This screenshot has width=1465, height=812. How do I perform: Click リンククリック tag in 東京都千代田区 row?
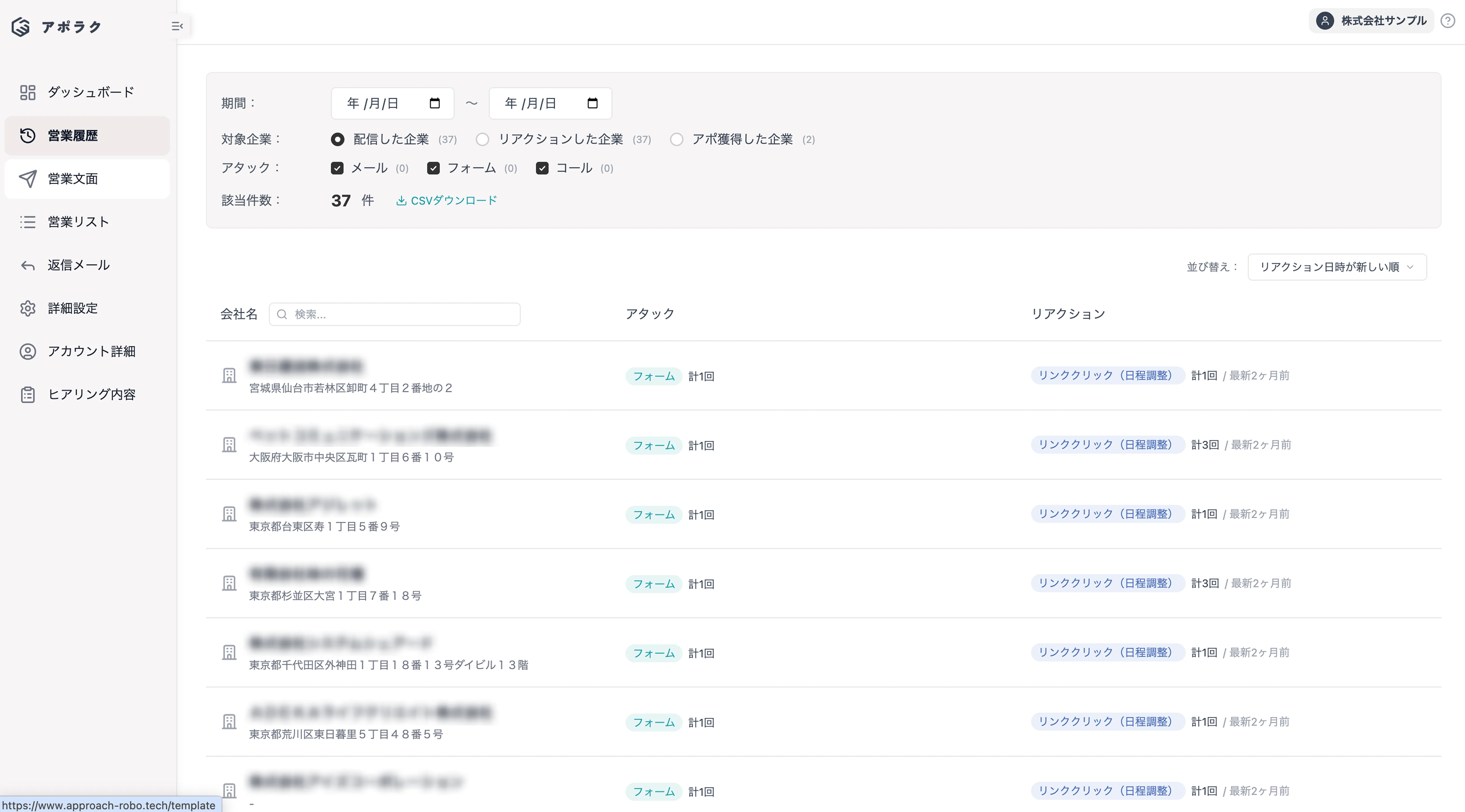point(1107,652)
